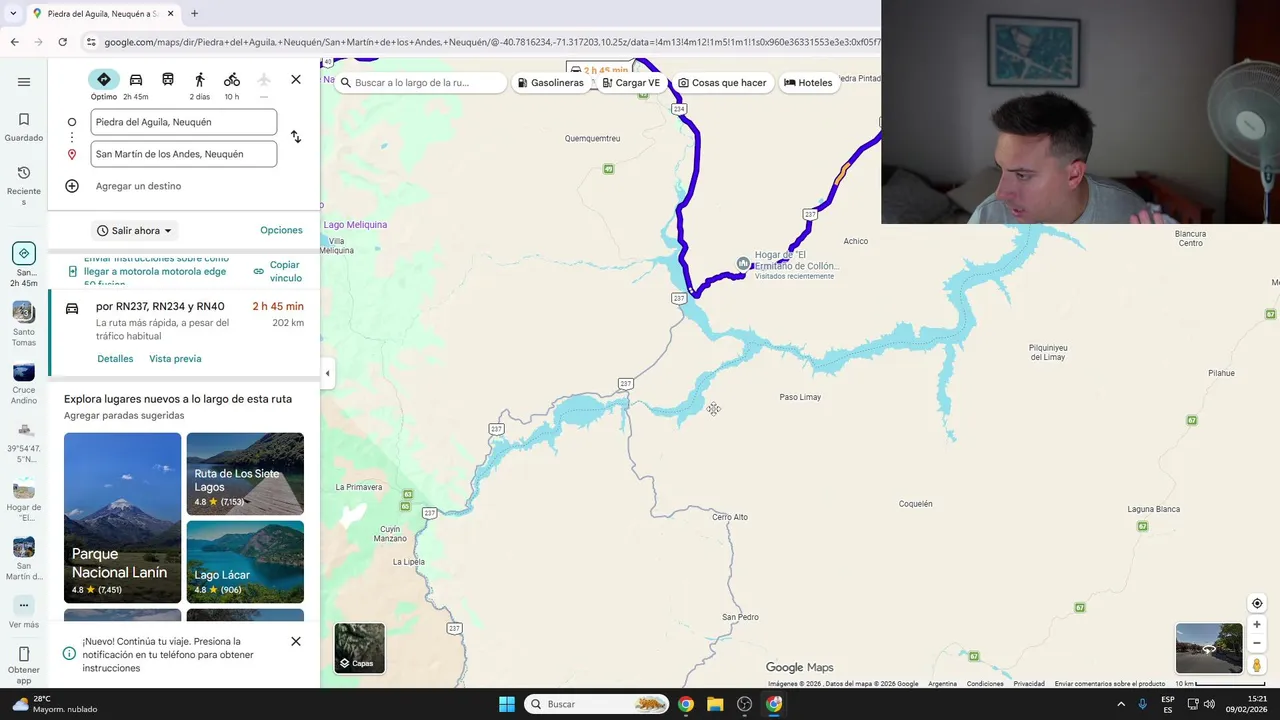Click Agregar un destino plus icon
1280x720 pixels.
72,186
